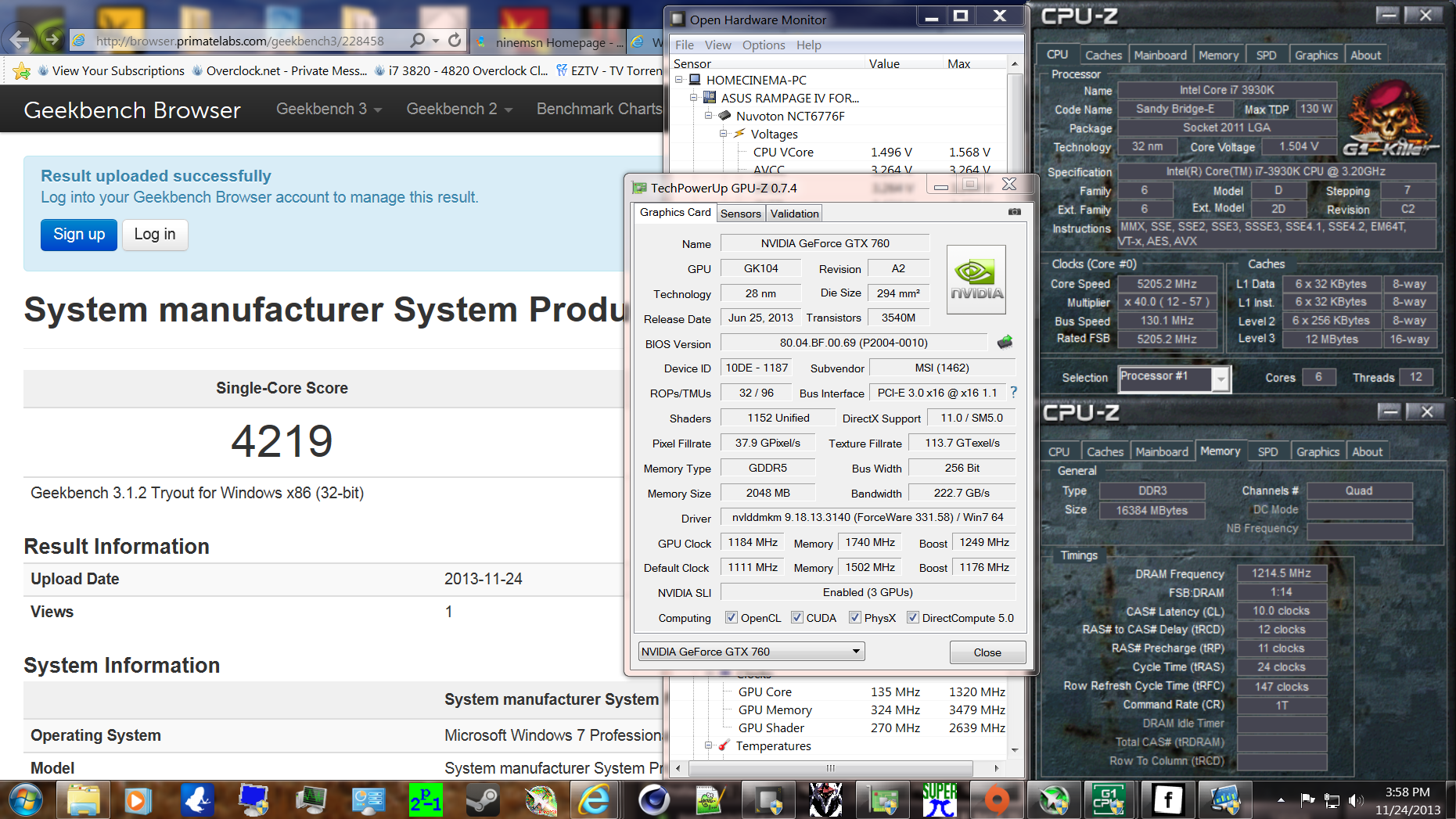Click the Close button in GPU-Z
The image size is (1456, 819).
pos(987,652)
